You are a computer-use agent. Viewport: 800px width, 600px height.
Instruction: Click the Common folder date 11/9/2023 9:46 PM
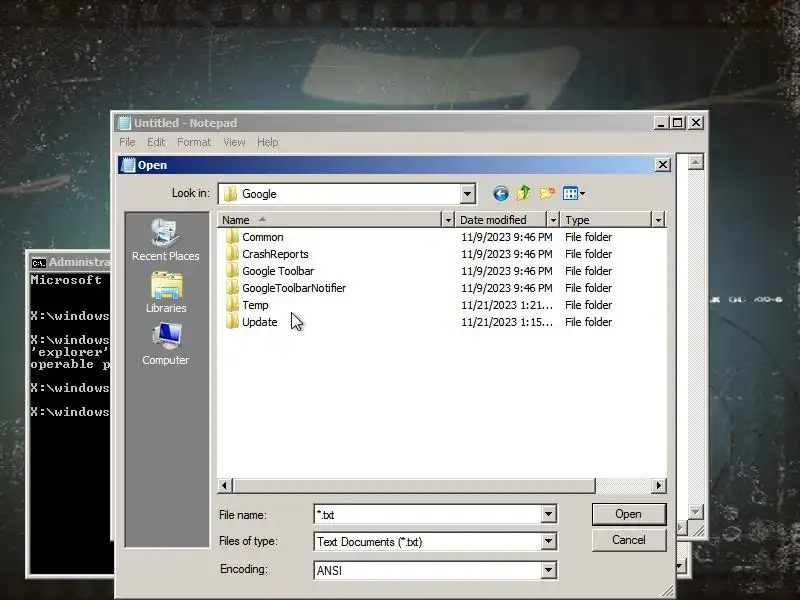point(507,237)
